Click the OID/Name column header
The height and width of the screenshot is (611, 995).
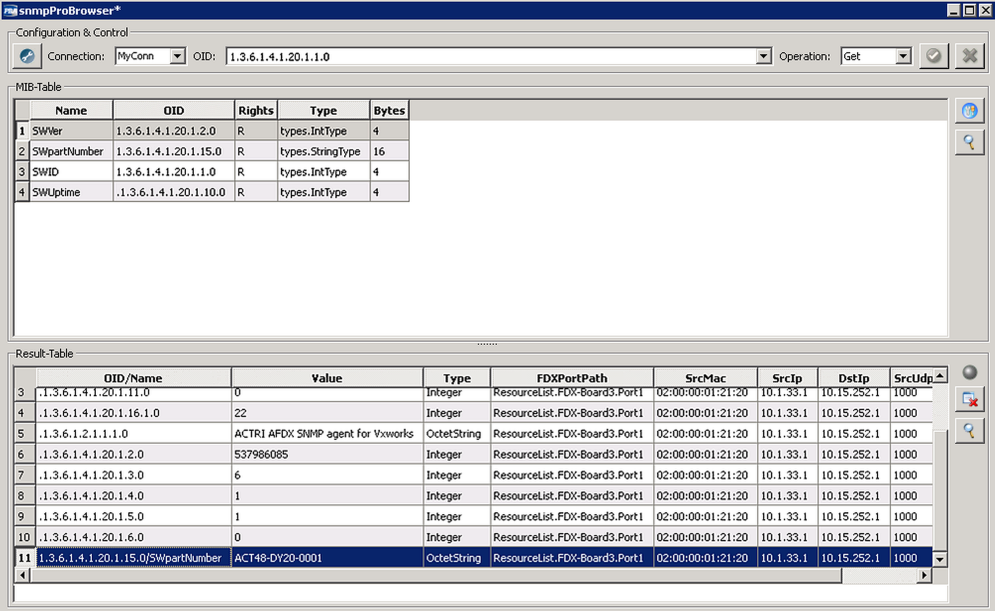[130, 377]
